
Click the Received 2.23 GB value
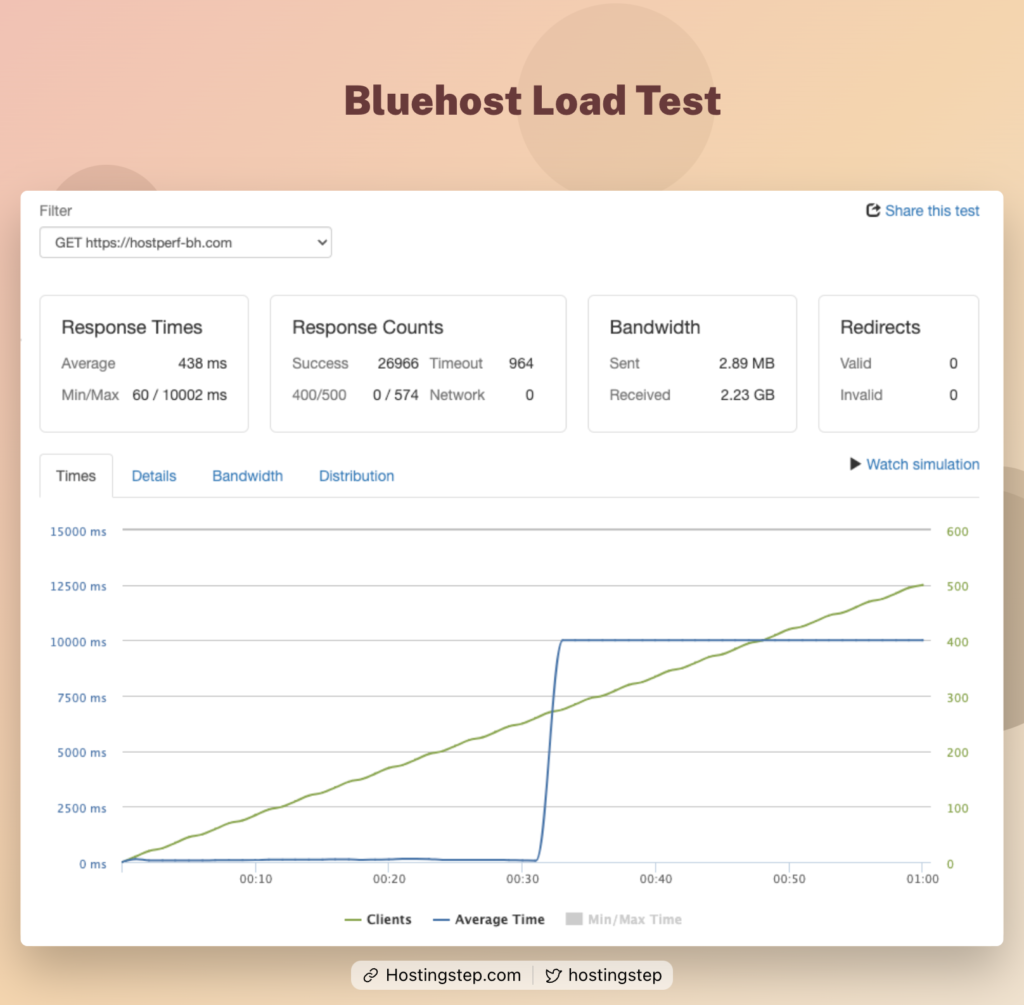747,395
